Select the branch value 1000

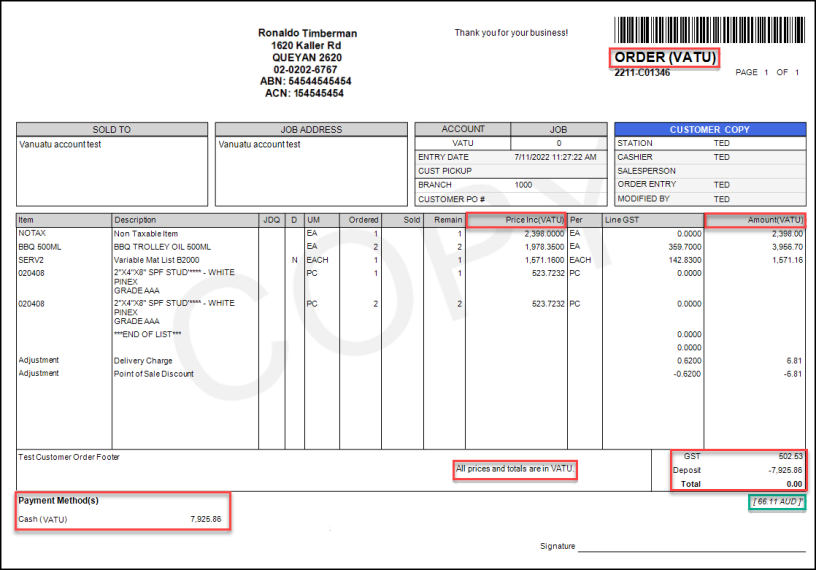click(523, 185)
